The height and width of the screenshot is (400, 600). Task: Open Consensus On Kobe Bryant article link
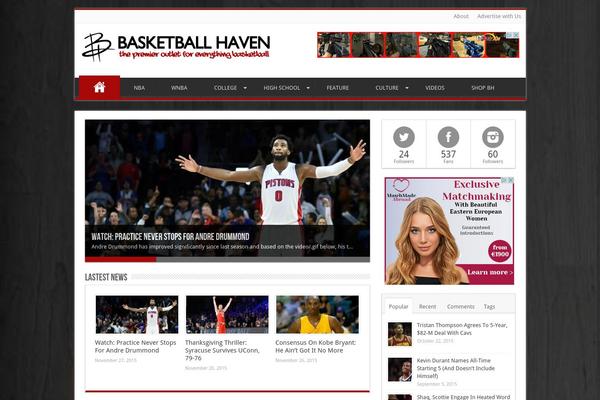[315, 346]
